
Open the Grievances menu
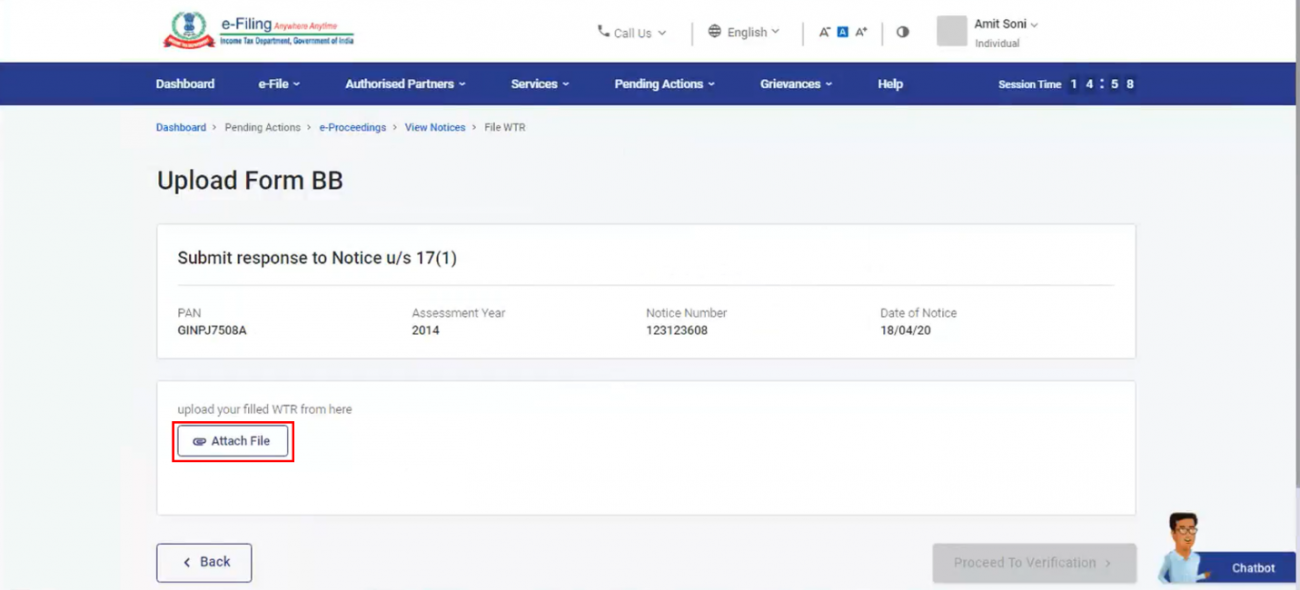pos(794,84)
